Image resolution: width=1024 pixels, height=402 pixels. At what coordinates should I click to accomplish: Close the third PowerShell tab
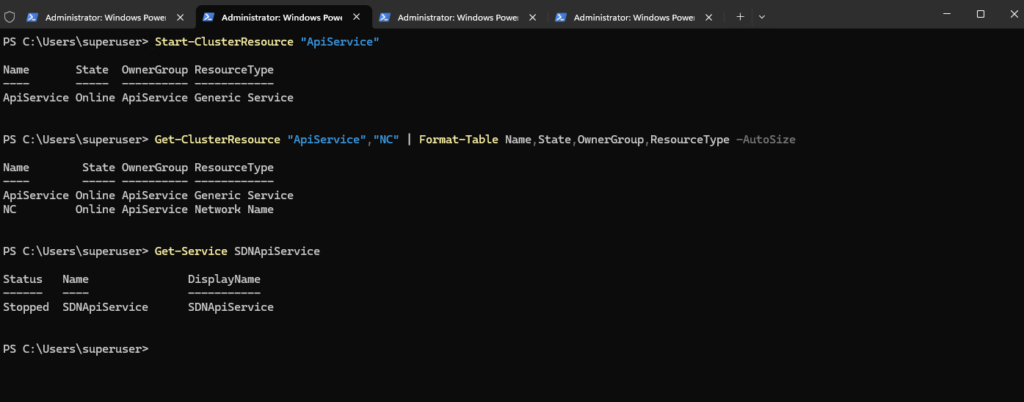pyautogui.click(x=533, y=18)
